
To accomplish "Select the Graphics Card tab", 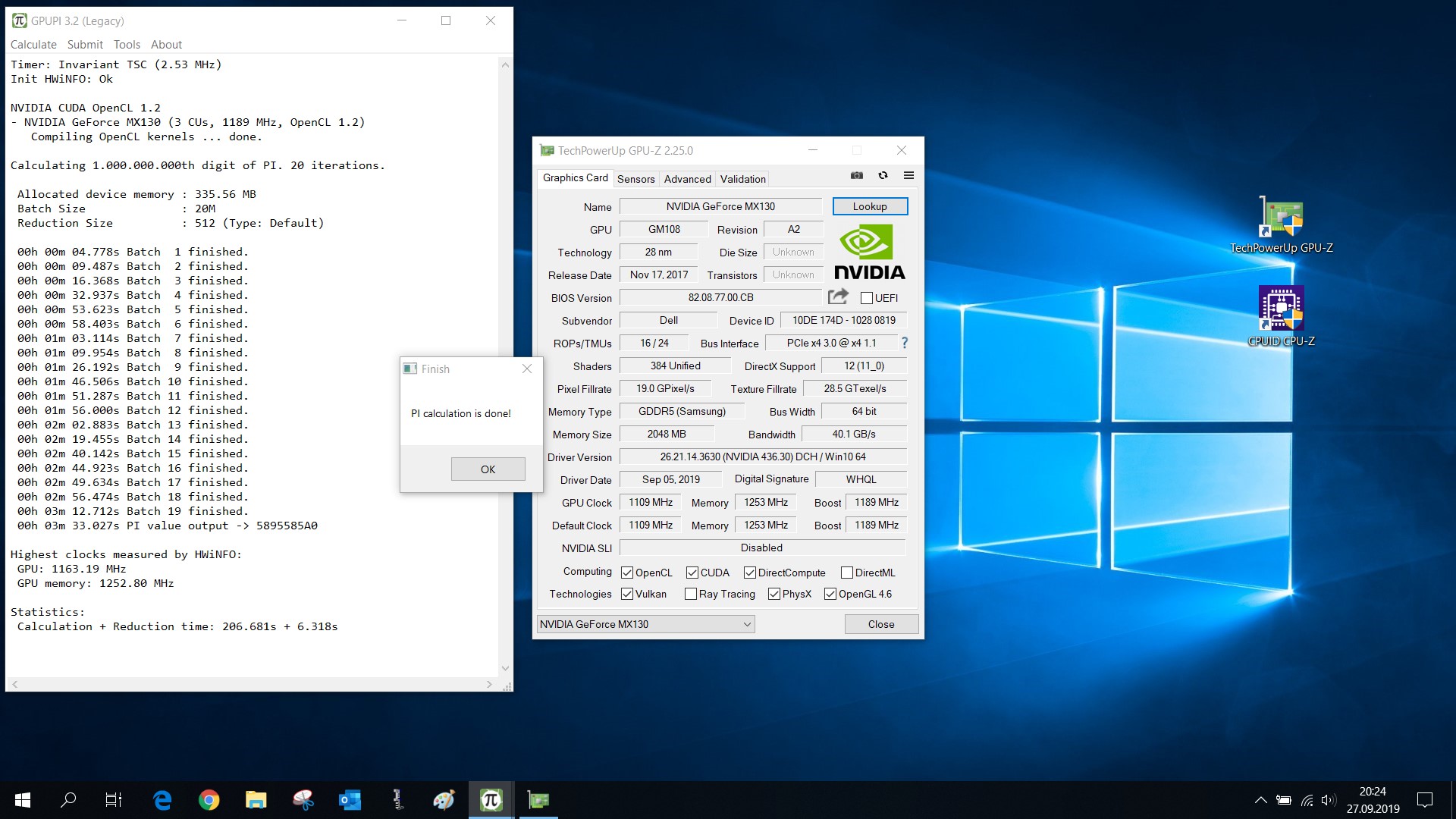I will click(x=575, y=178).
